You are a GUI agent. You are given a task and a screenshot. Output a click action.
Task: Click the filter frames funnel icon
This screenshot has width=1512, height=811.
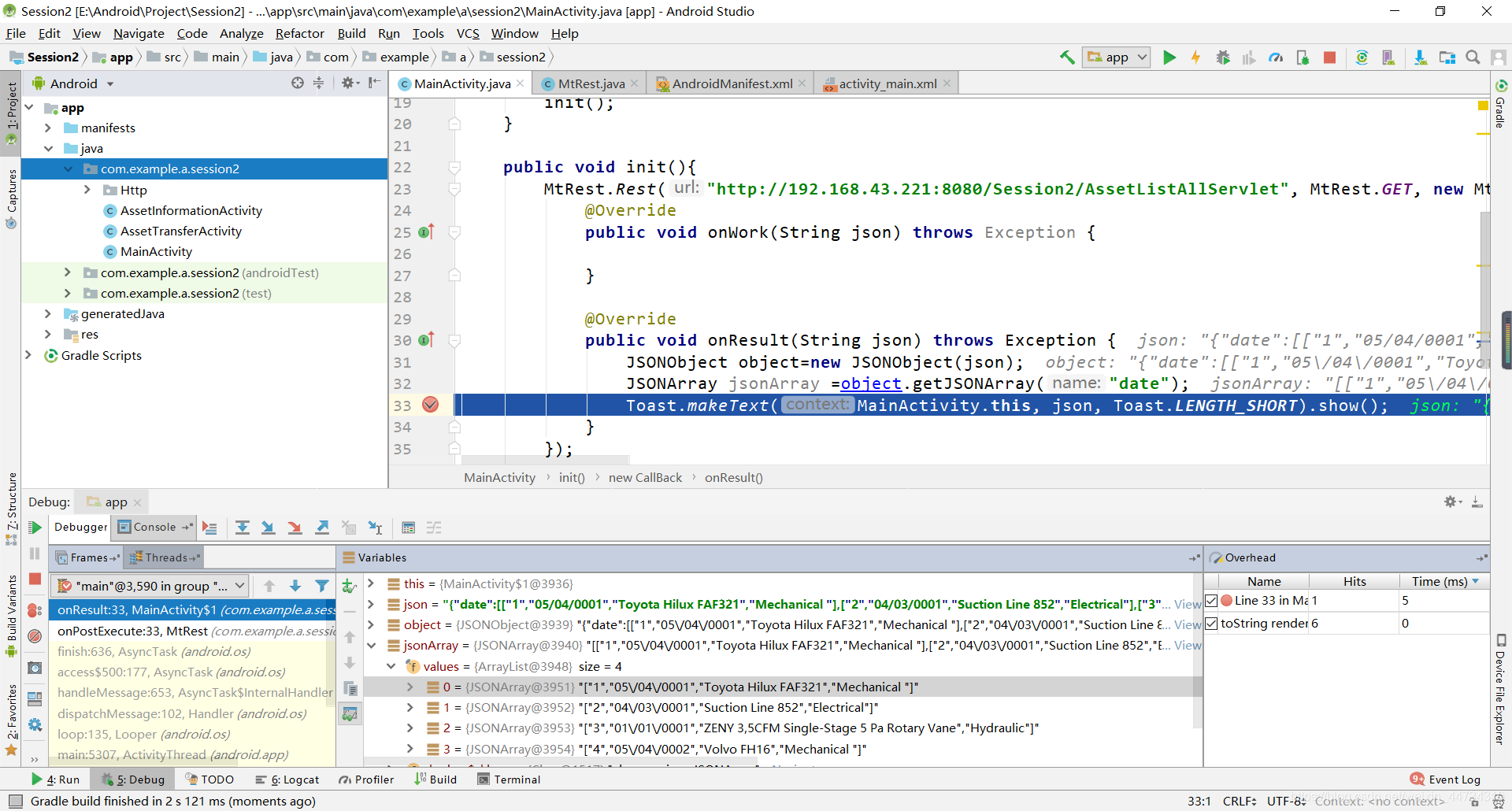pos(321,586)
